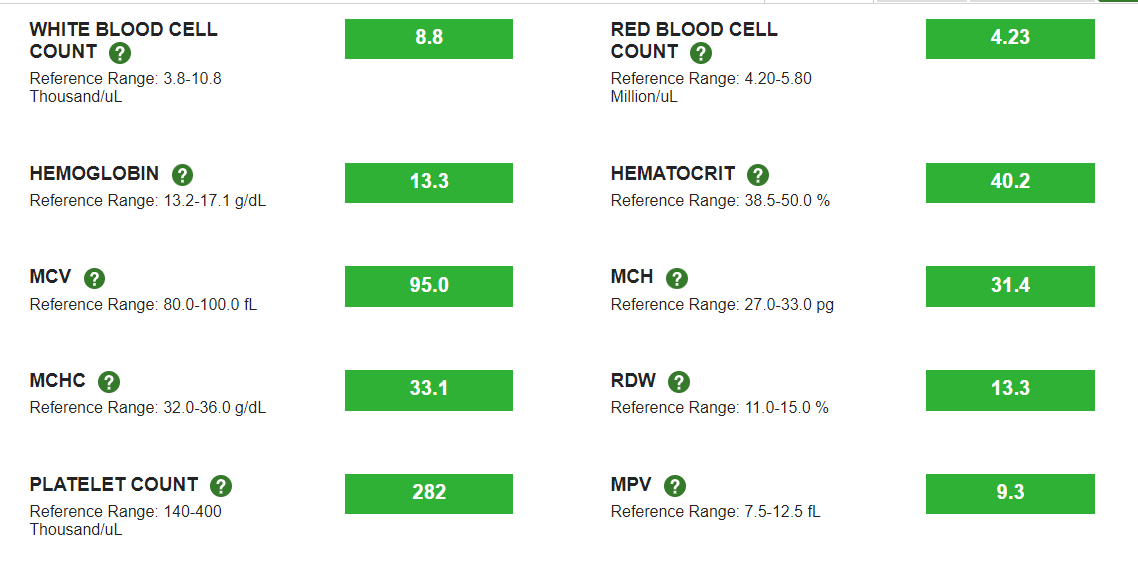Open the MCV 95.0 result value
This screenshot has width=1138, height=575.
point(429,286)
